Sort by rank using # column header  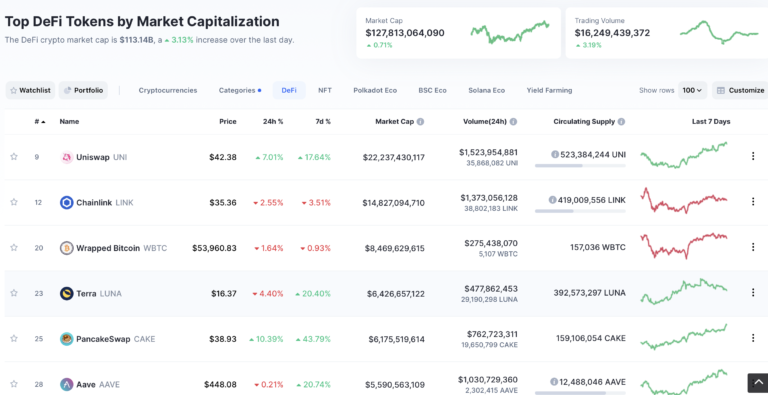tap(40, 122)
